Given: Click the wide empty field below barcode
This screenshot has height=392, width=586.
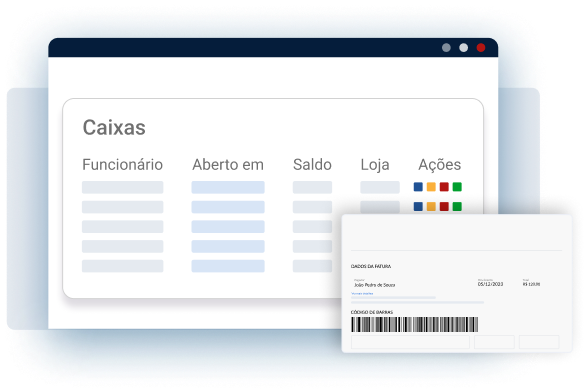Looking at the screenshot, I should click(x=410, y=342).
